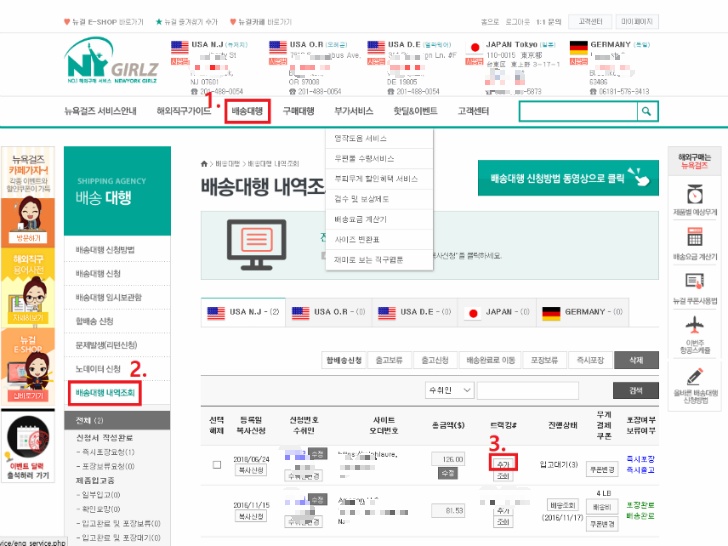Open 올바른 배송대행 신청방법 pencil icon
This screenshot has height=546, width=728.
[695, 377]
